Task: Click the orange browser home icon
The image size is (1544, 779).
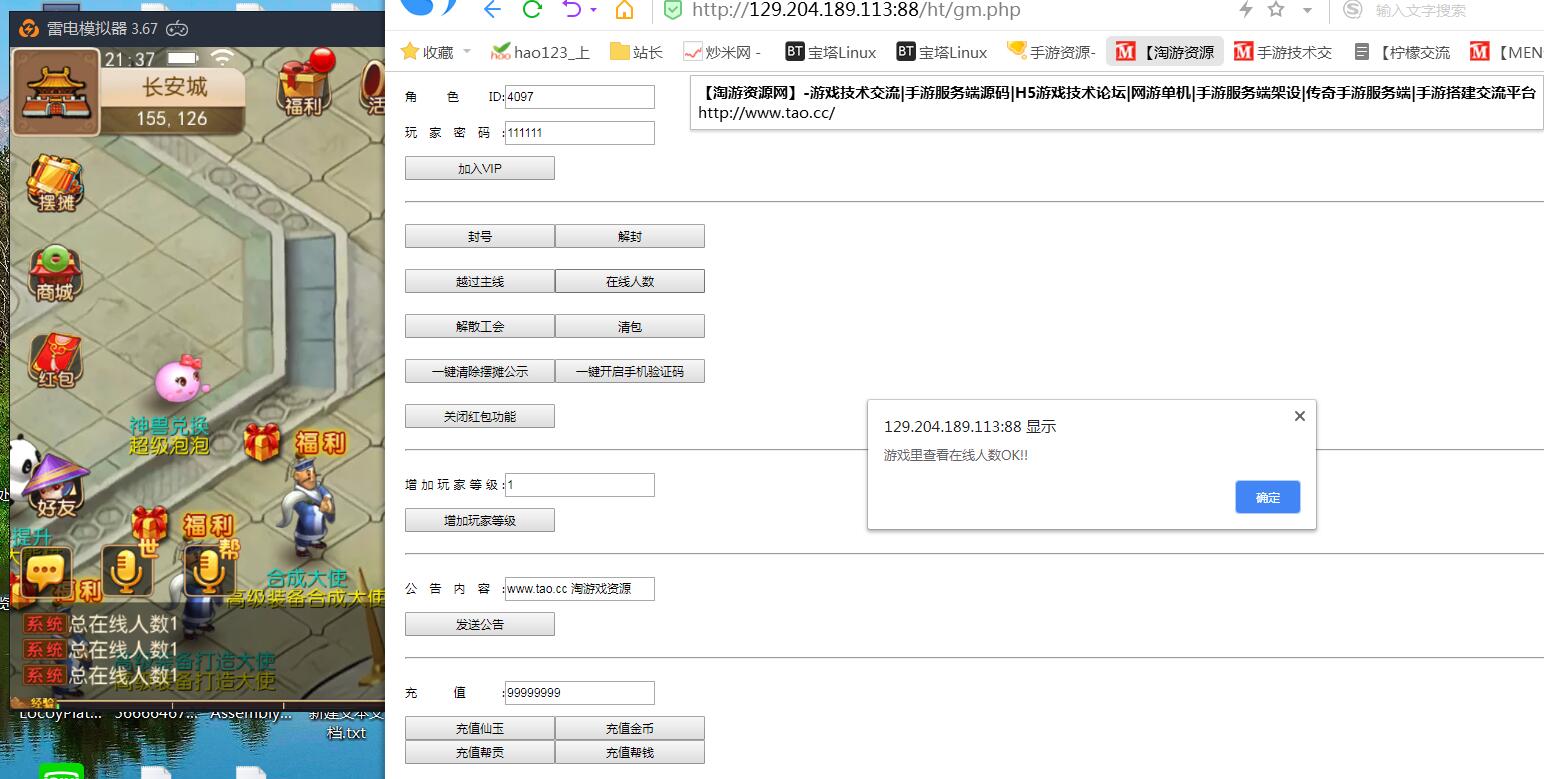Action: pyautogui.click(x=624, y=10)
